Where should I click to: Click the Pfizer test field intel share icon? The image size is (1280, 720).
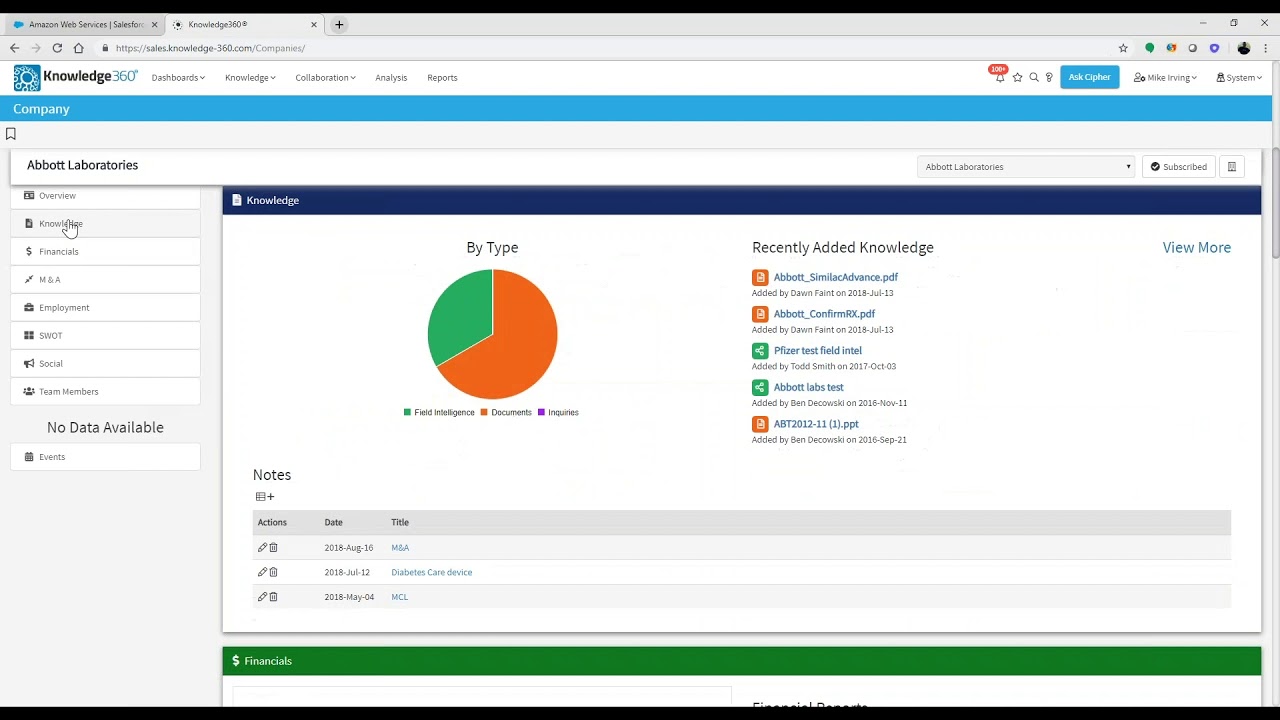coord(760,351)
